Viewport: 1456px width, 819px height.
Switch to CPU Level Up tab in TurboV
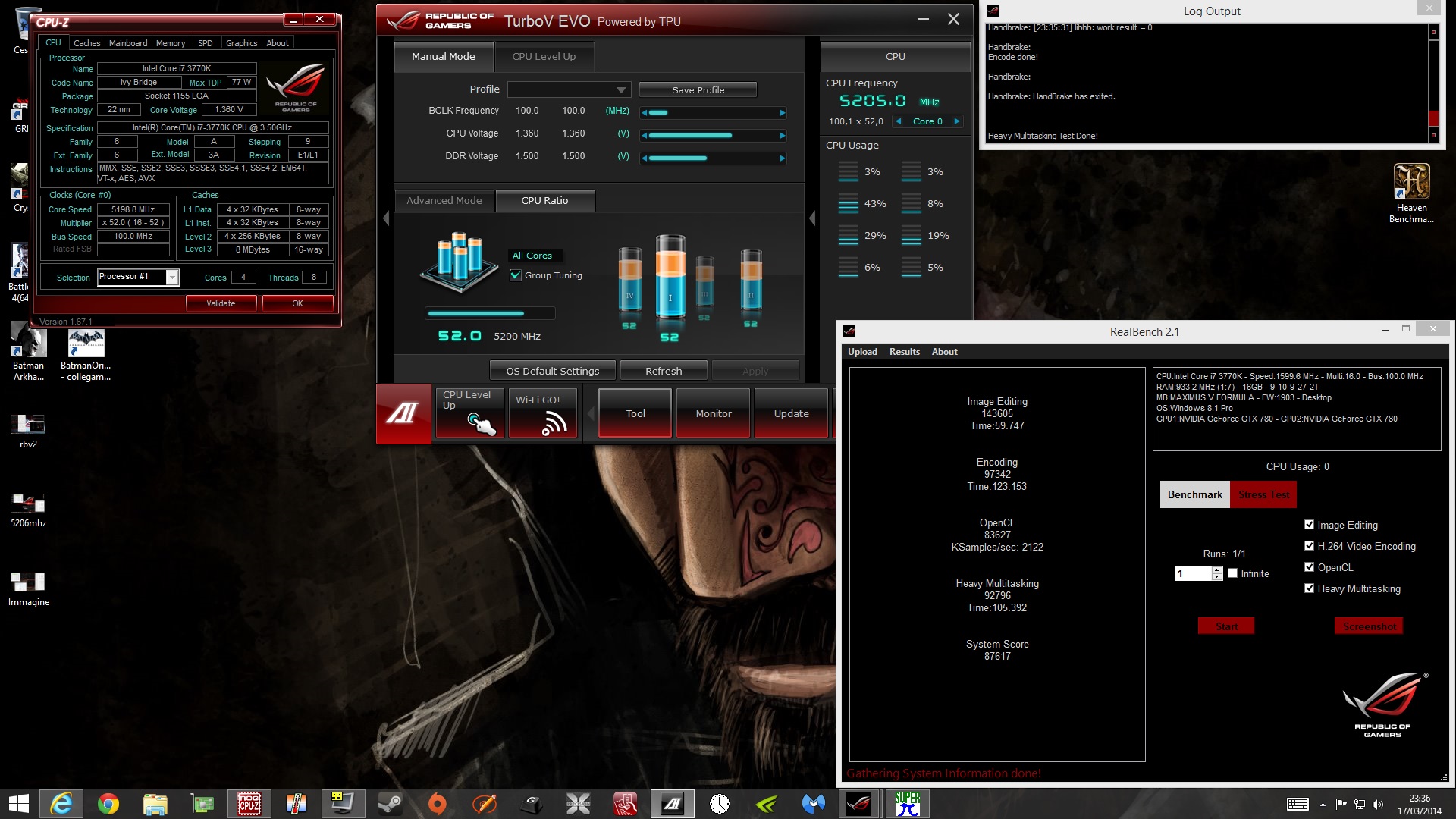(x=544, y=57)
